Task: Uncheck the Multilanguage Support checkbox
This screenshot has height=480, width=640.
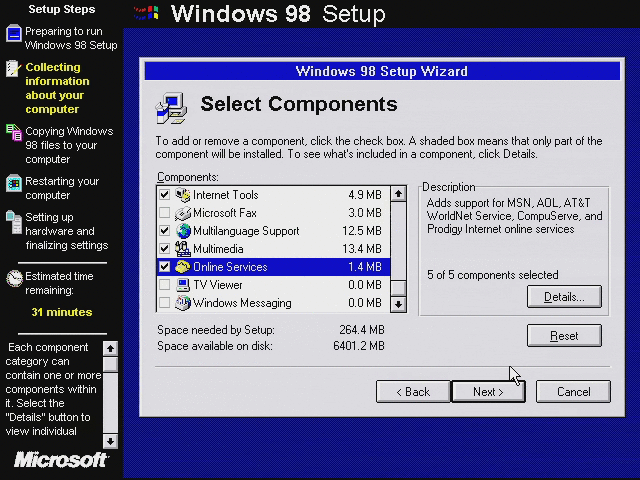Action: click(x=164, y=231)
